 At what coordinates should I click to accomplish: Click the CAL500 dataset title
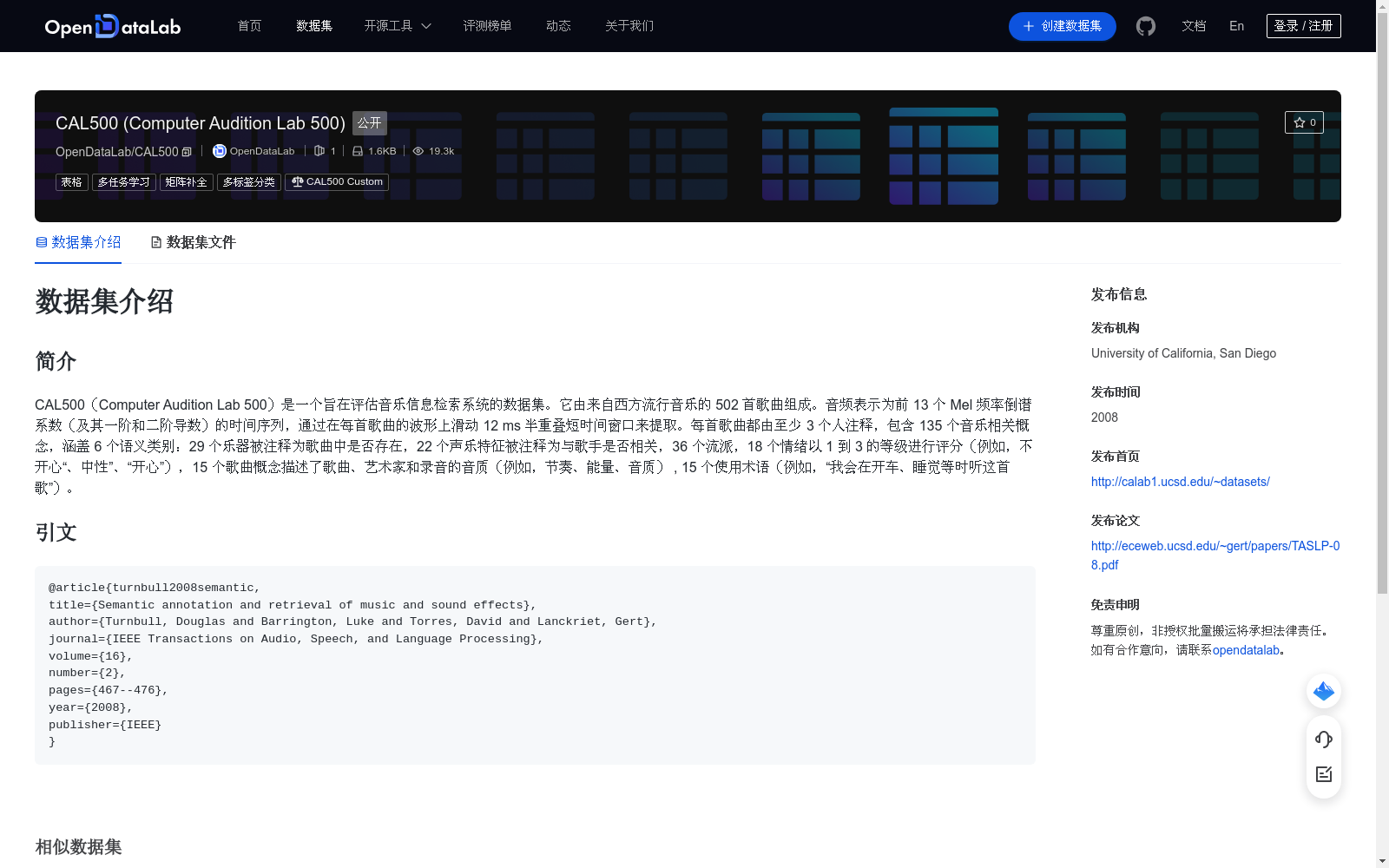(x=201, y=123)
